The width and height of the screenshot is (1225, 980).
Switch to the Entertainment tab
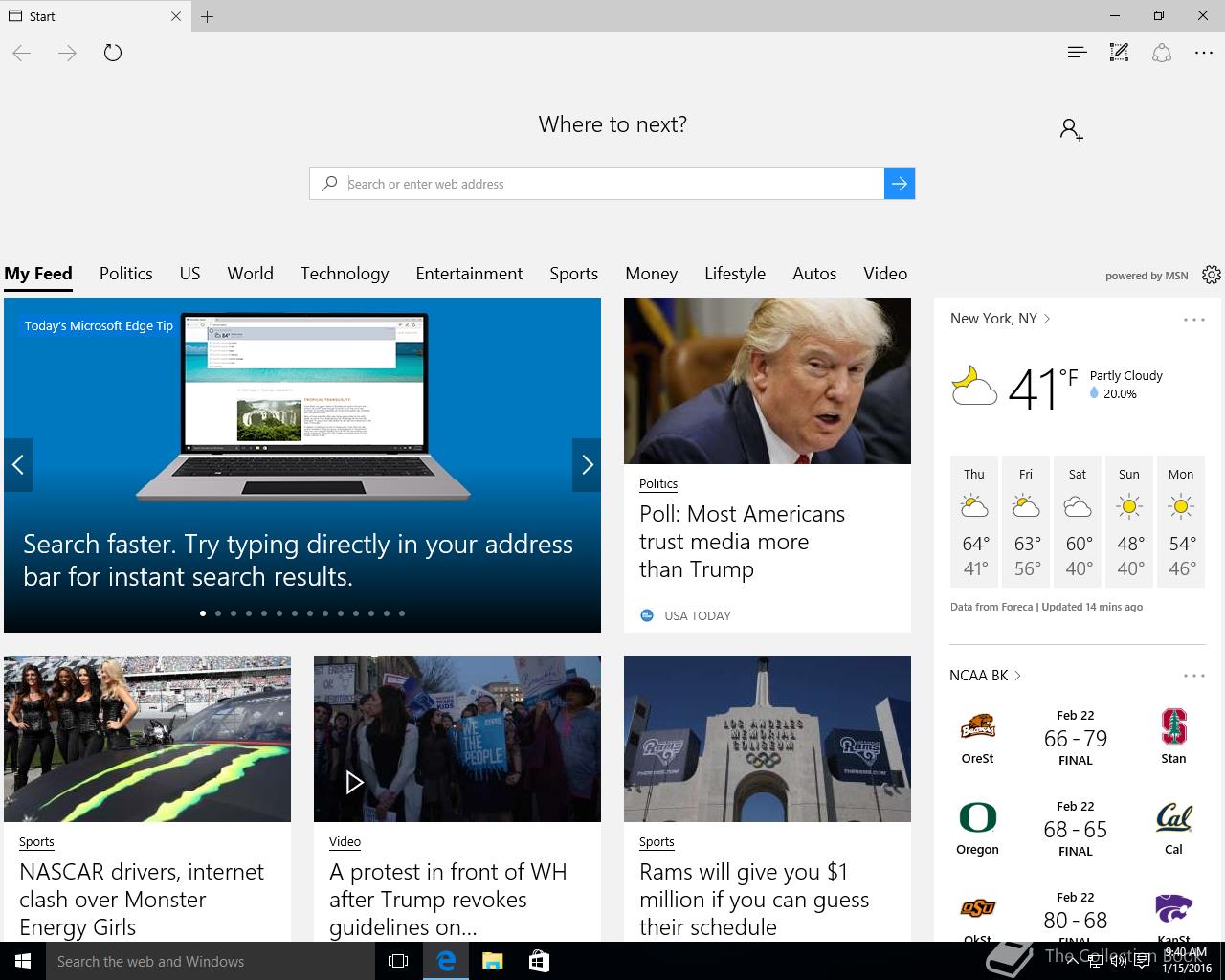click(x=469, y=274)
